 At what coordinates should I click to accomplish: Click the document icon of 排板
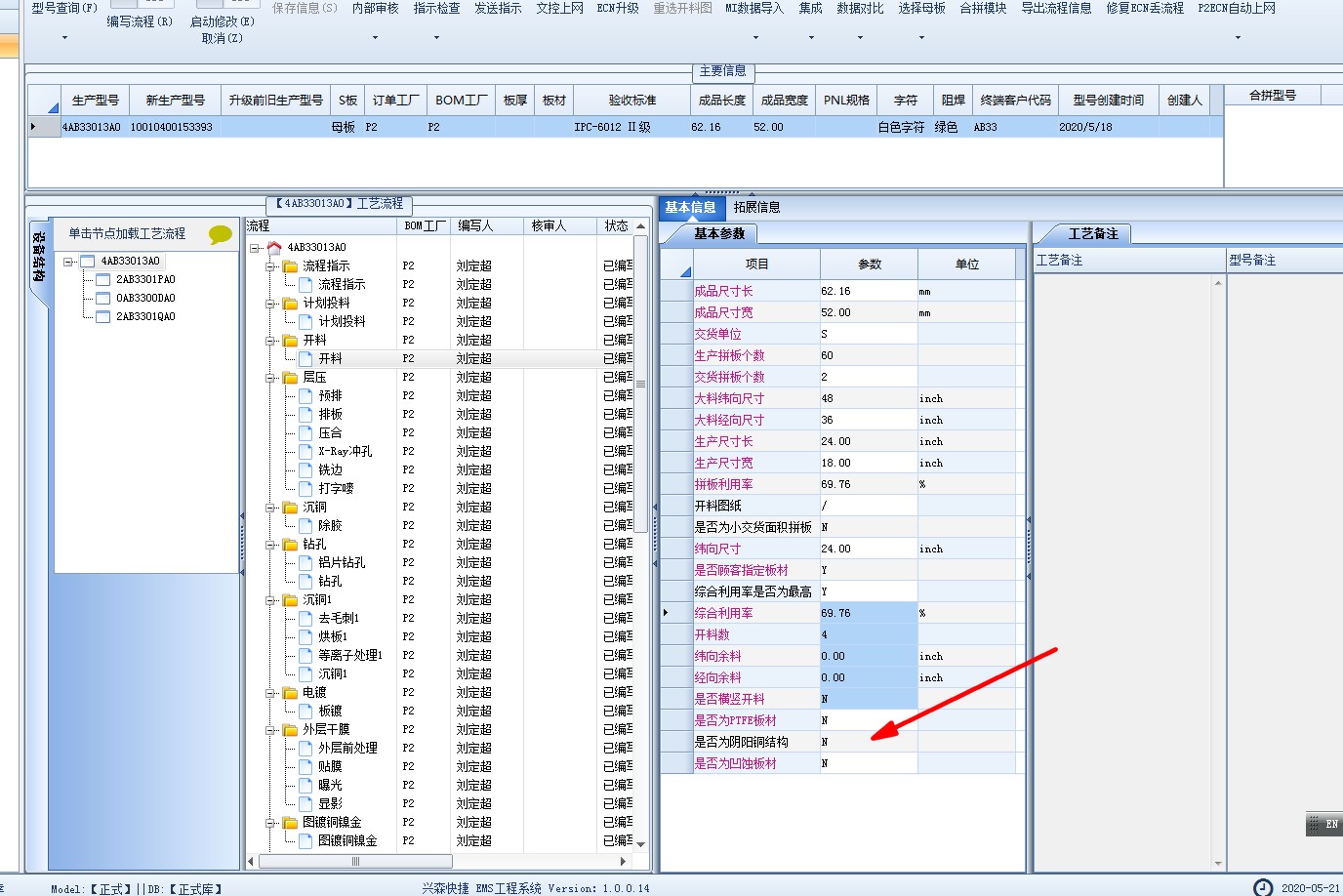point(305,414)
